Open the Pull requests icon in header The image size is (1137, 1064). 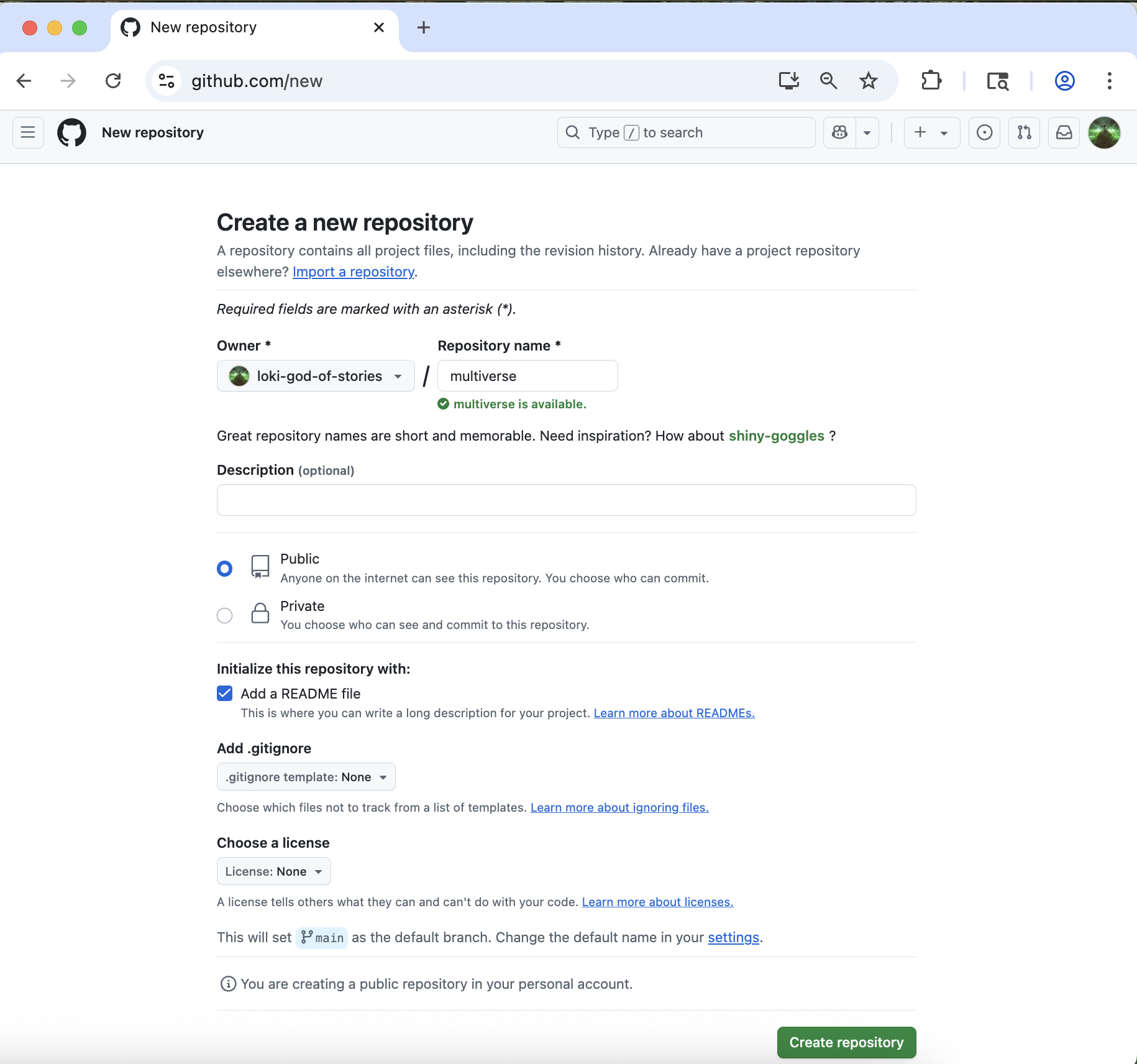[1024, 132]
